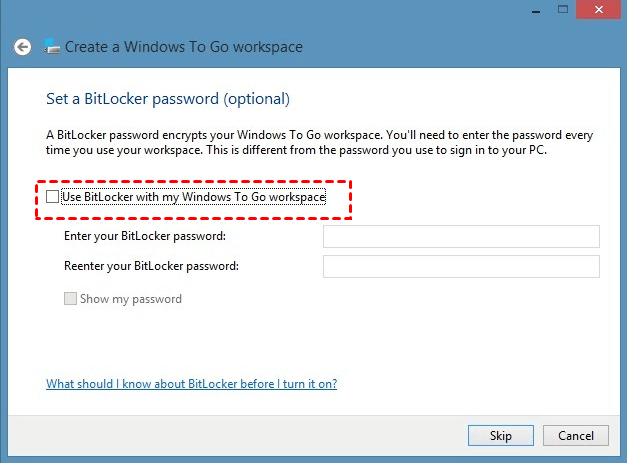Click the 'Enter your BitLocker password:' label
627x463 pixels.
pyautogui.click(x=144, y=236)
